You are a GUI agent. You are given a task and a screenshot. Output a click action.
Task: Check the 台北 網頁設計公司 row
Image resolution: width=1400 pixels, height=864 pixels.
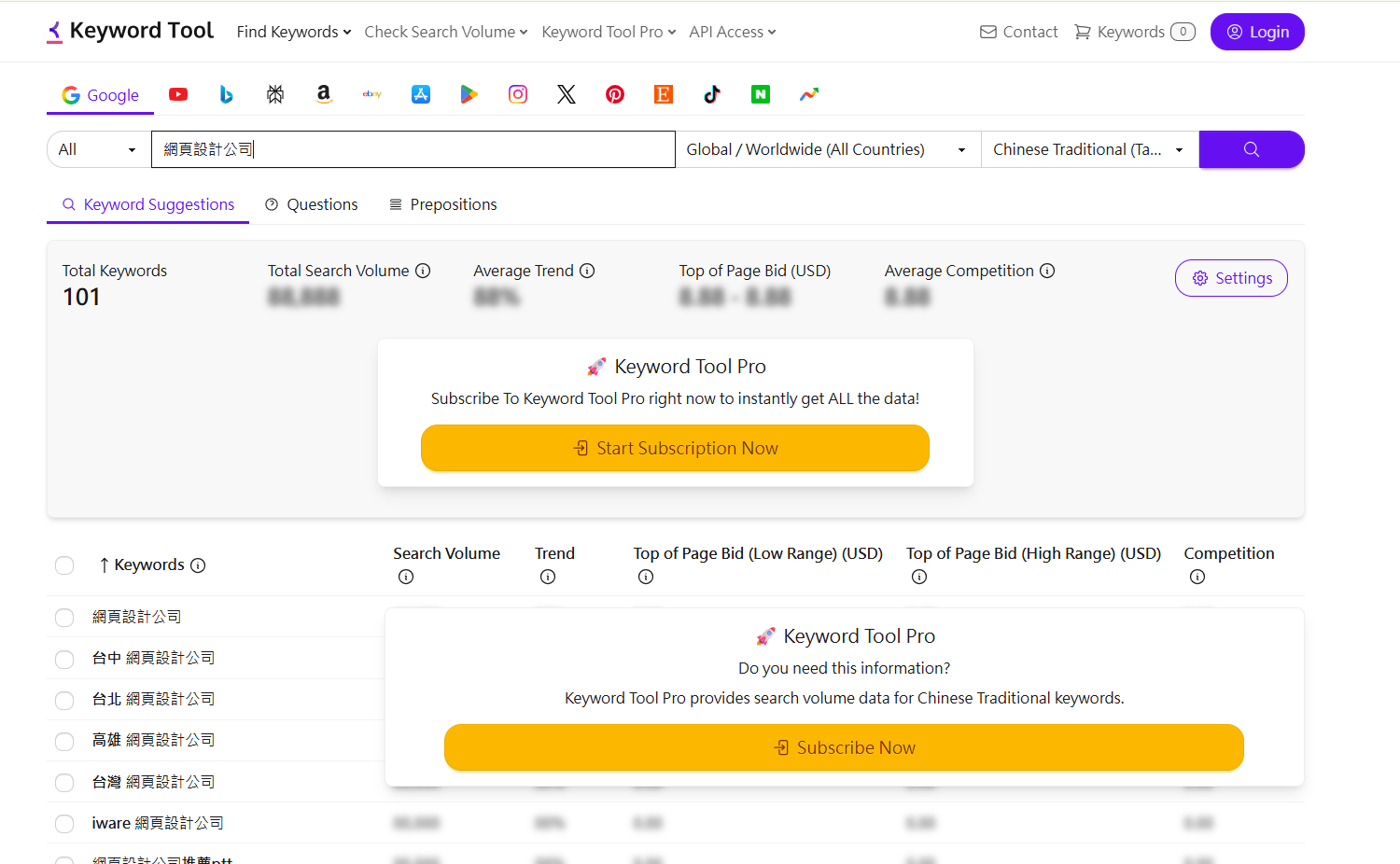tap(64, 700)
